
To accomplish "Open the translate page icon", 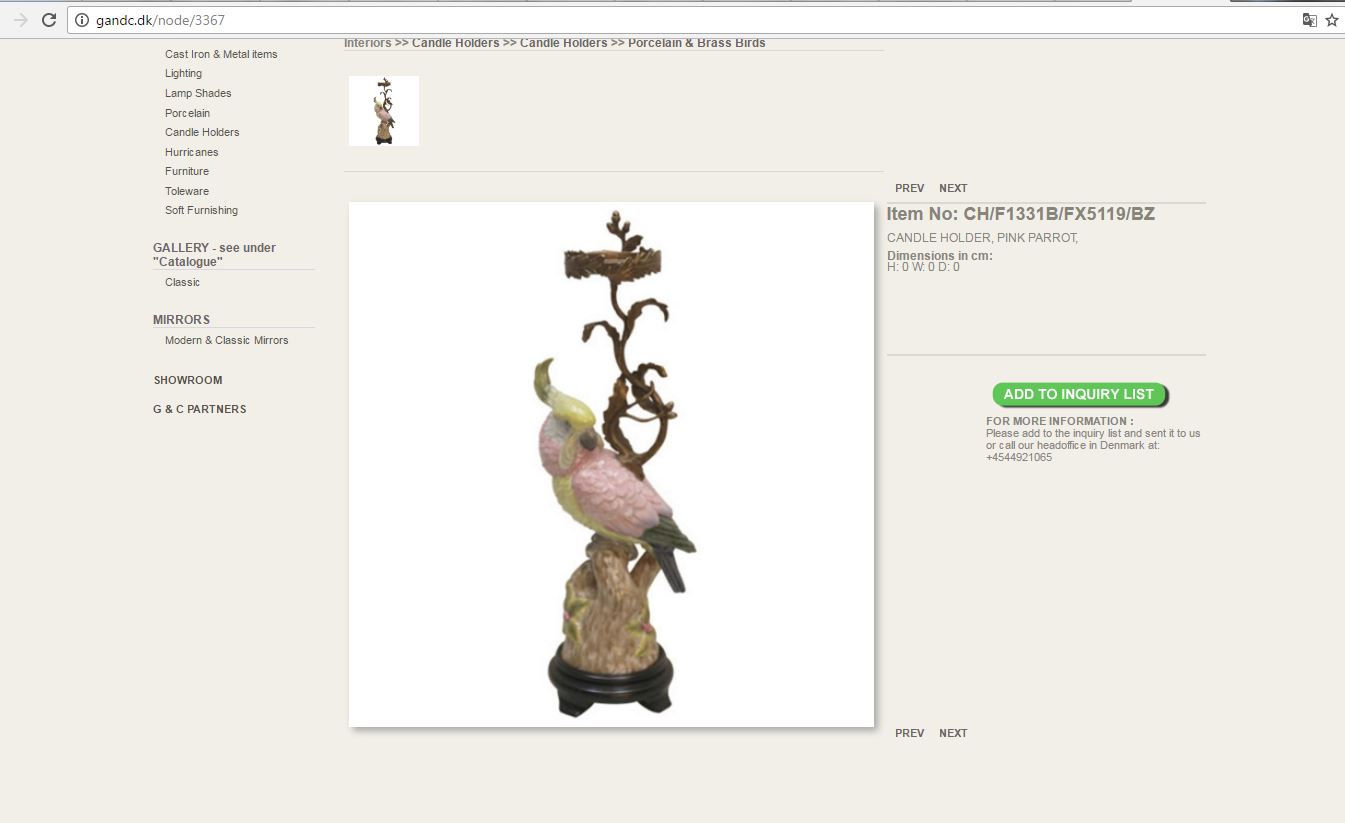I will tap(1309, 20).
